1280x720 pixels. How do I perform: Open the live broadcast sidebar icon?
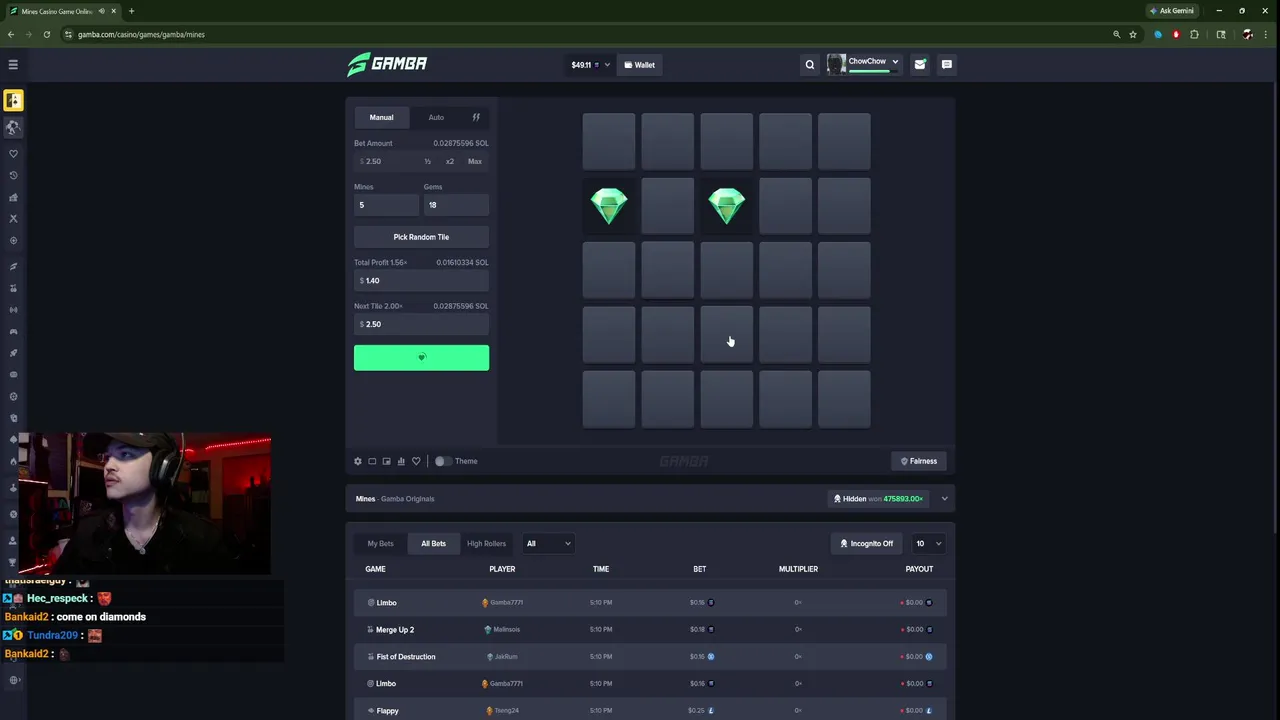(x=13, y=310)
